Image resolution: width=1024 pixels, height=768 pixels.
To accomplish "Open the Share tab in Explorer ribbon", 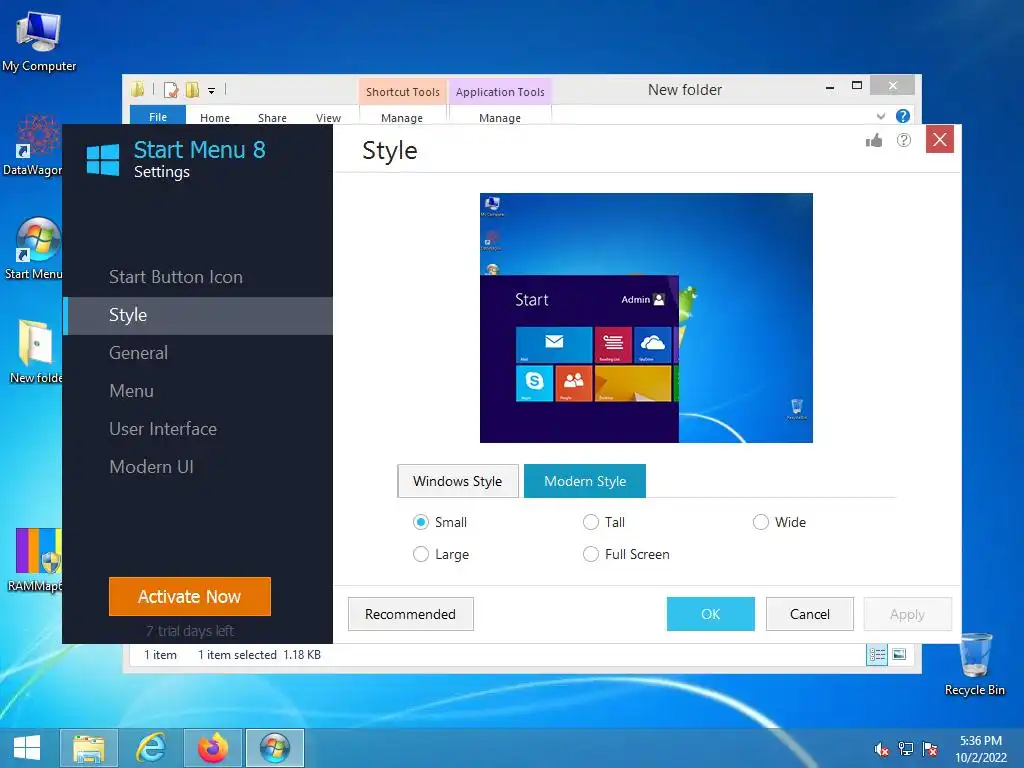I will pos(272,118).
